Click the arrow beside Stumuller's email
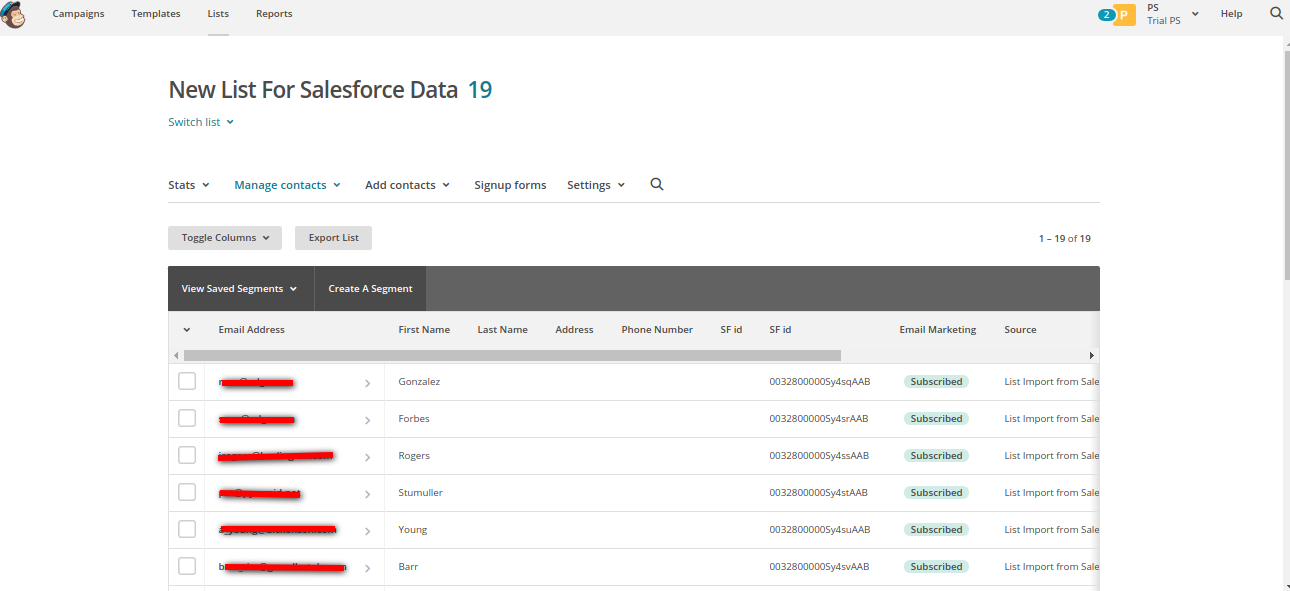 point(367,494)
